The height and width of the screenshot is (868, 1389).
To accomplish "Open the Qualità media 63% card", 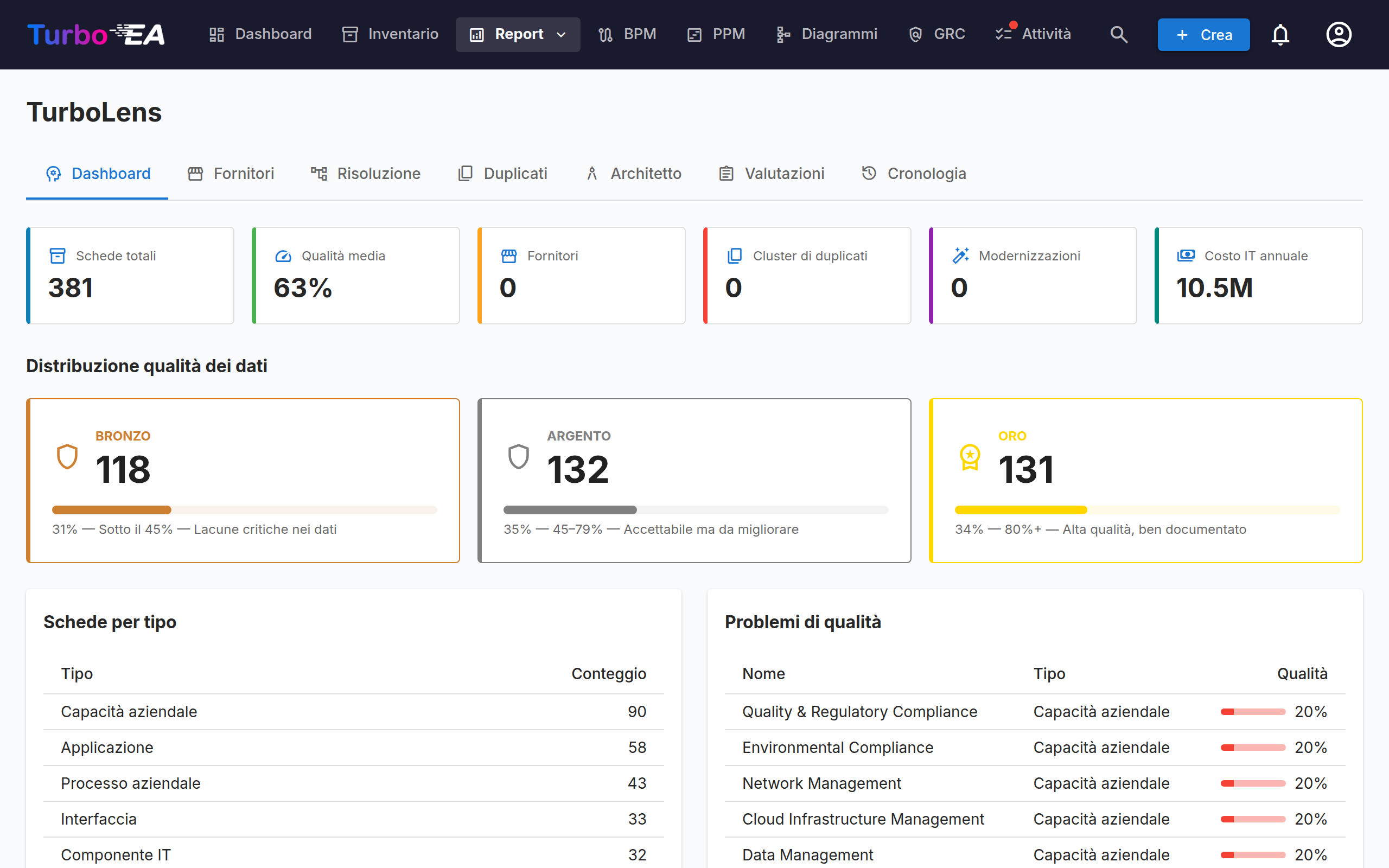I will point(356,276).
